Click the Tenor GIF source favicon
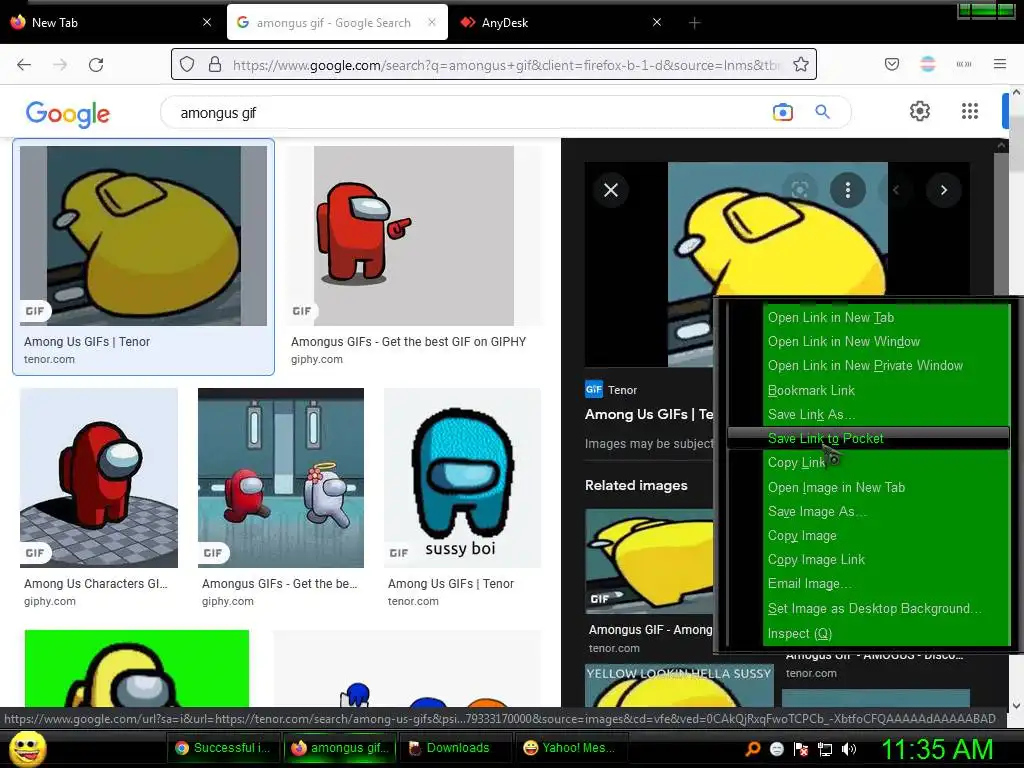1024x768 pixels. (x=594, y=389)
